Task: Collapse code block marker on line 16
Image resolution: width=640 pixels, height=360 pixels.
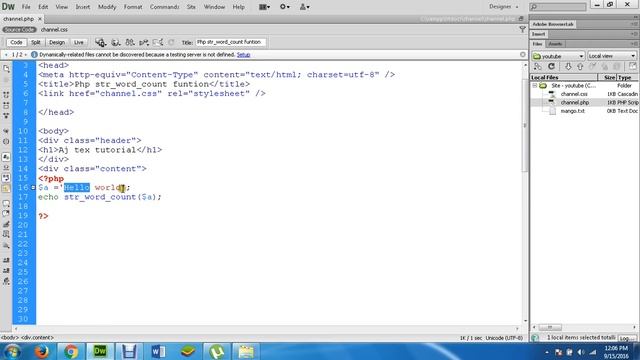Action: point(33,188)
